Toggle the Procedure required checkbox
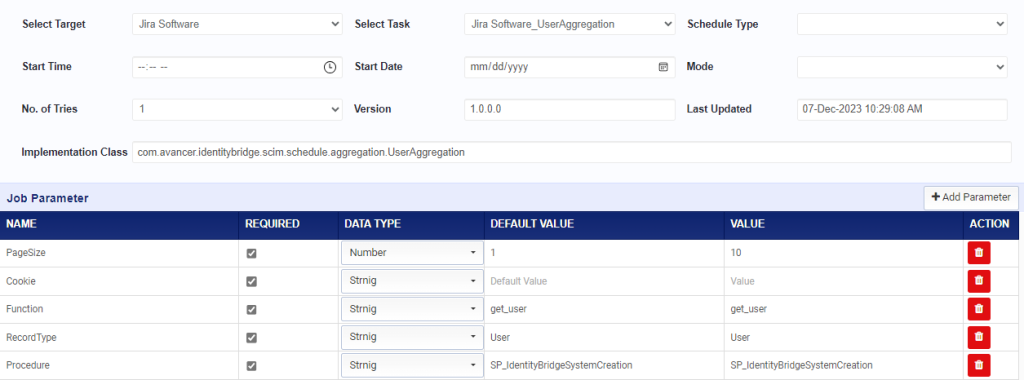This screenshot has height=380, width=1024. click(251, 366)
